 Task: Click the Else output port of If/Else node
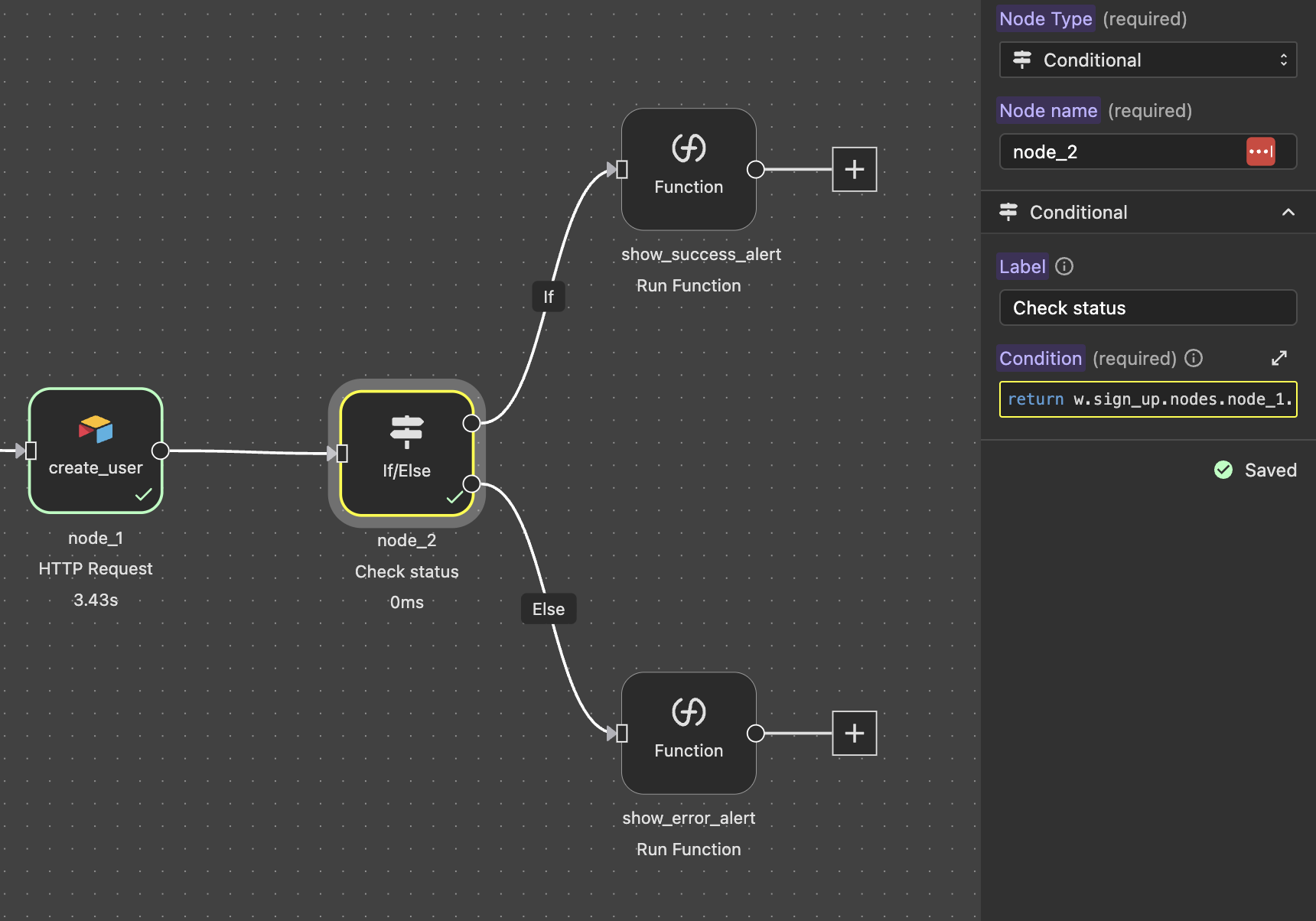[472, 483]
